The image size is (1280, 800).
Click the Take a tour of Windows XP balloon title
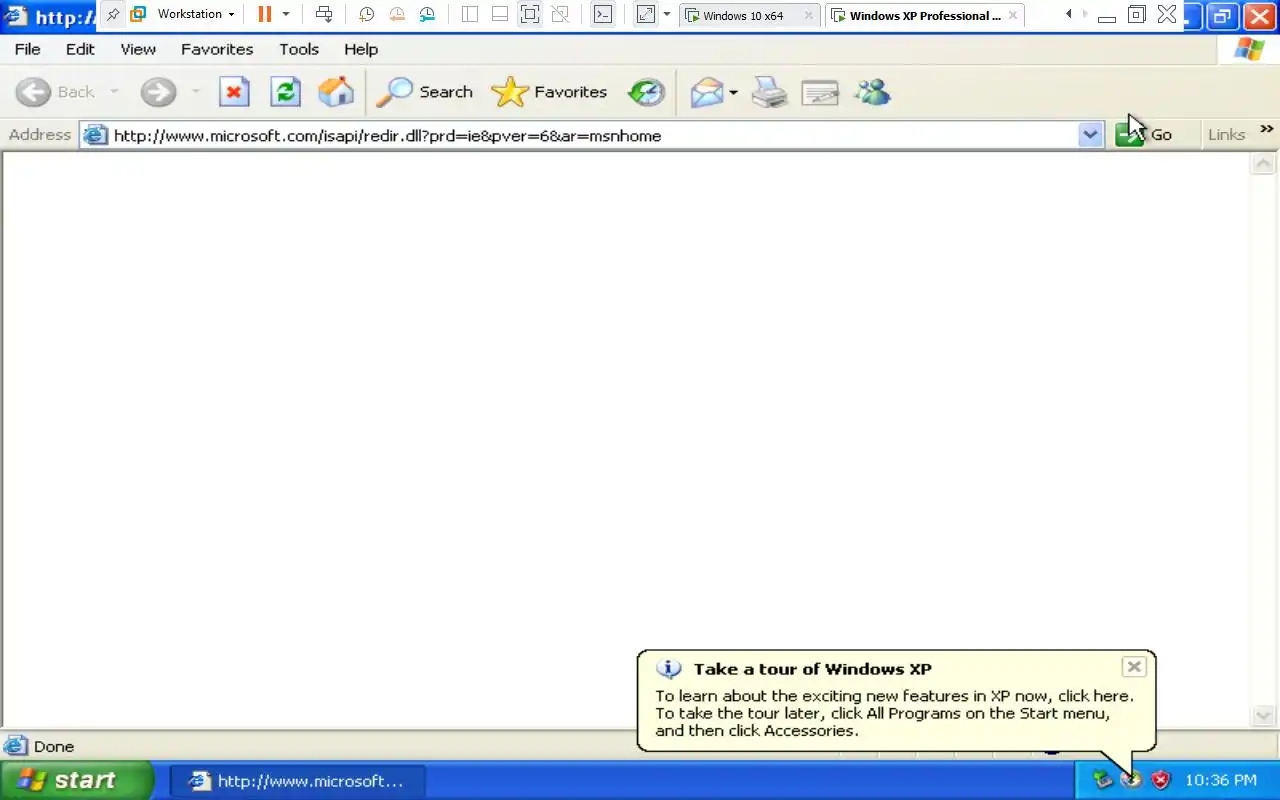(x=812, y=669)
